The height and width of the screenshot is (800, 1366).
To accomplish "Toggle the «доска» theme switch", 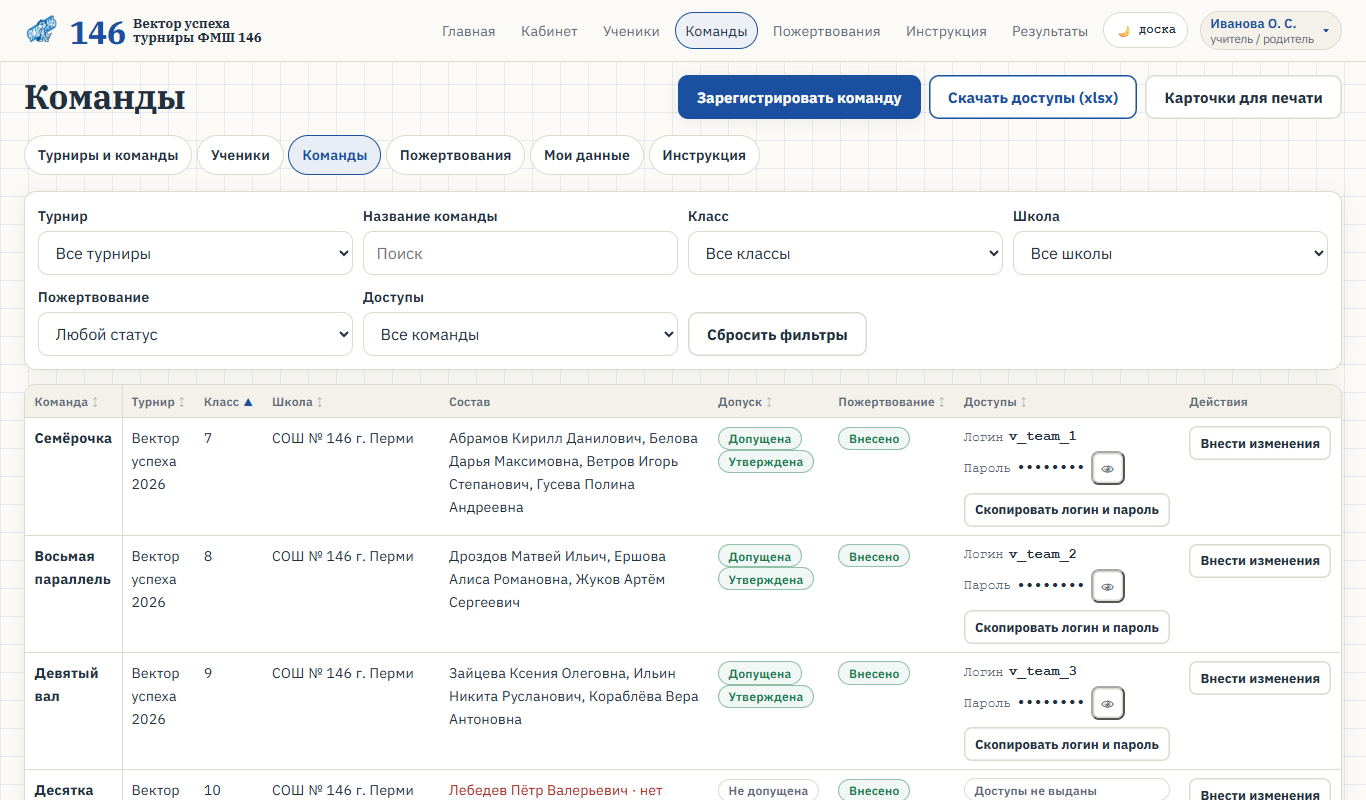I will (1145, 30).
